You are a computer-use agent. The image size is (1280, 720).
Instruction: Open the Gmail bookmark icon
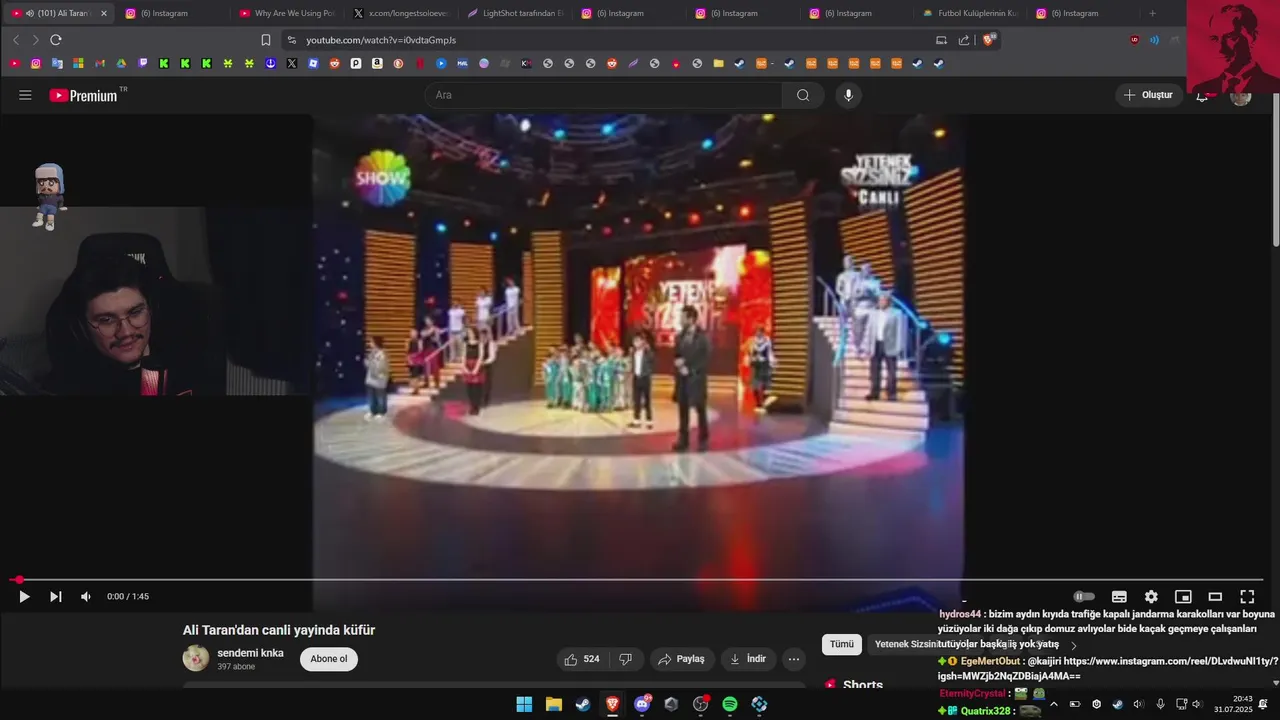pos(100,63)
